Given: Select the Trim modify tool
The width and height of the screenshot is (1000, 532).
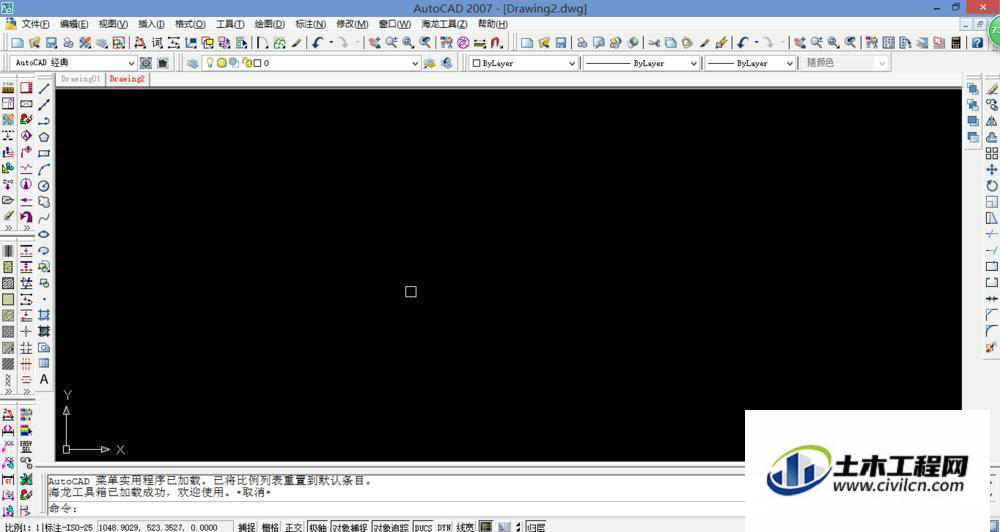Looking at the screenshot, I should tap(991, 234).
